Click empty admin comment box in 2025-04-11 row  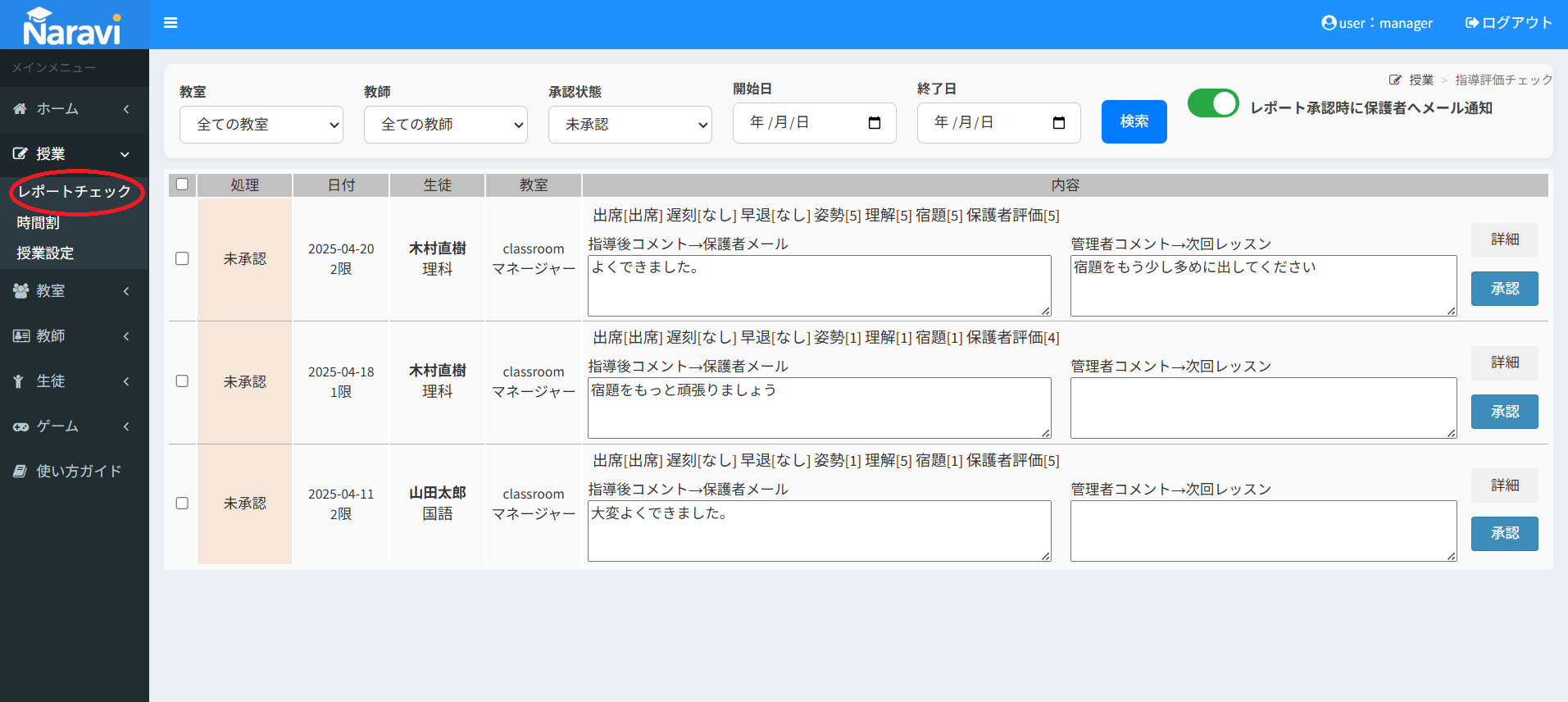1264,531
